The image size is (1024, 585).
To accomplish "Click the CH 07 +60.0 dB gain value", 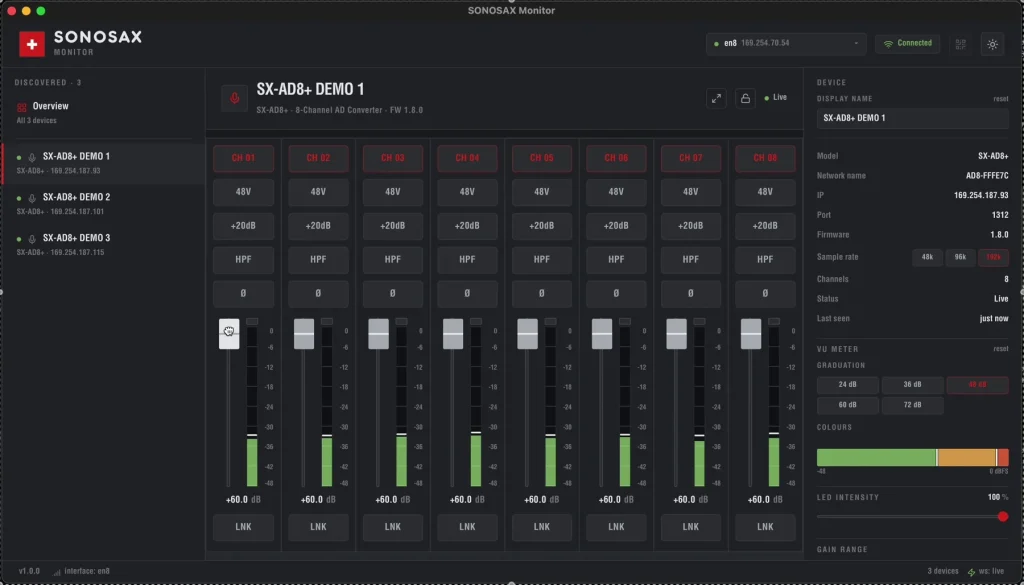I will pos(690,500).
